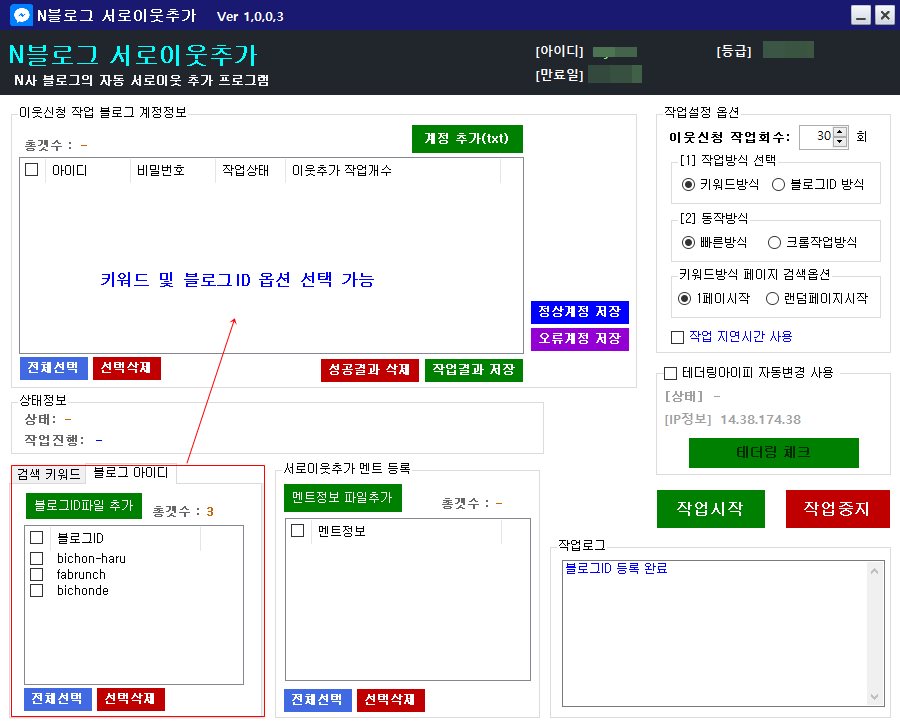This screenshot has height=725, width=900.
Task: Select the 빠른방식 radio button
Action: pos(688,242)
